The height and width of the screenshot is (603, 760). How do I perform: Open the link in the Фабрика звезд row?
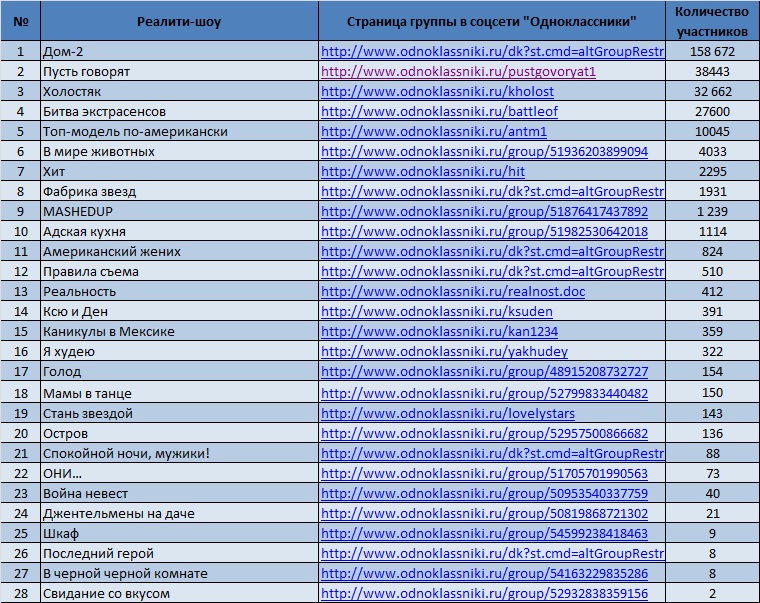click(492, 191)
